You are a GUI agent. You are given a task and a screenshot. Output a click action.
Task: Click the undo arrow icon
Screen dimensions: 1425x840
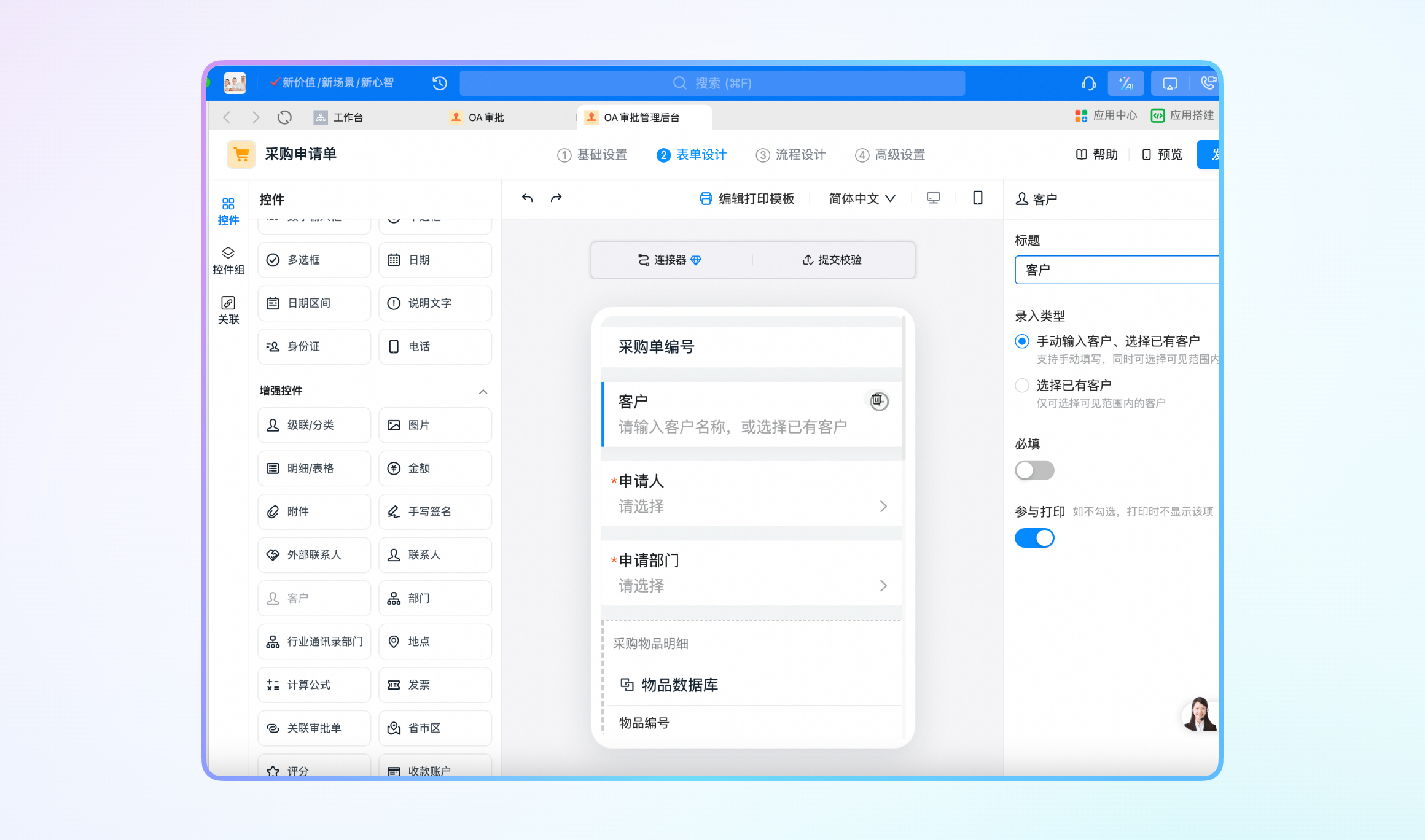click(527, 198)
